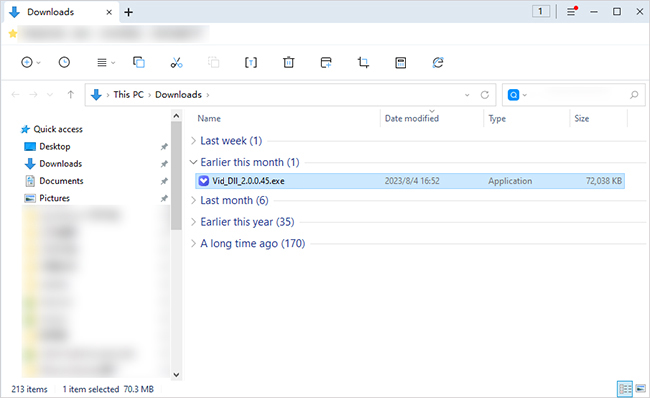Open recent locations dropdown arrow
Image resolution: width=650 pixels, height=398 pixels.
pyautogui.click(x=50, y=95)
